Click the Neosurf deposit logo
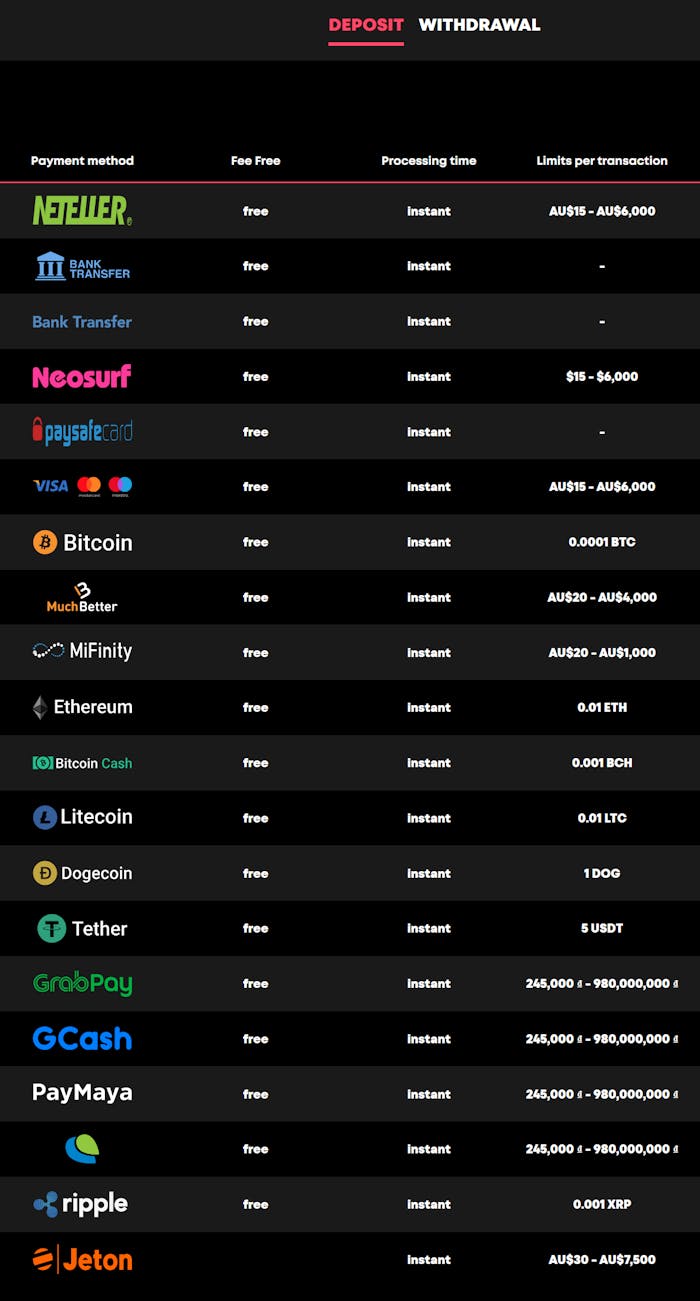 click(x=81, y=377)
